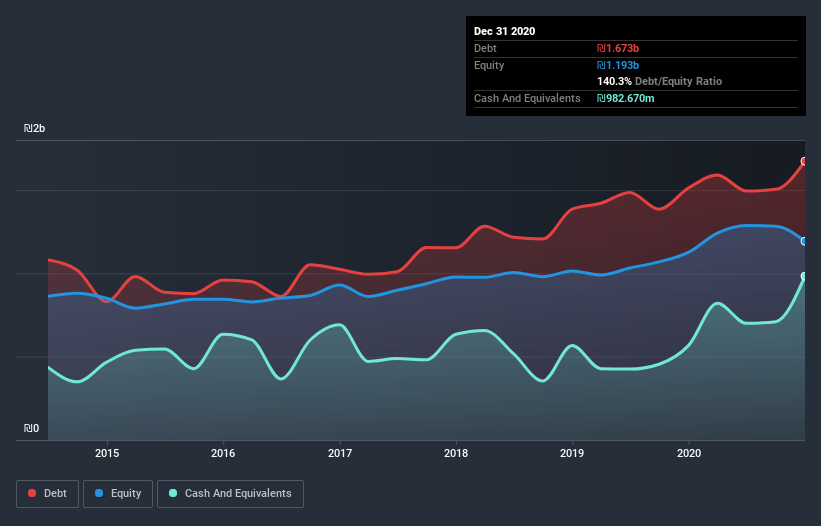Click the 2015 x-axis label

pyautogui.click(x=107, y=453)
